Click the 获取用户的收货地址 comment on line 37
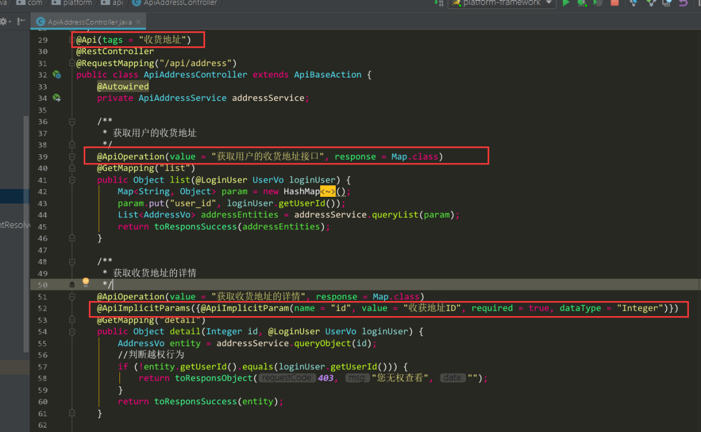701x432 pixels. pyautogui.click(x=154, y=133)
